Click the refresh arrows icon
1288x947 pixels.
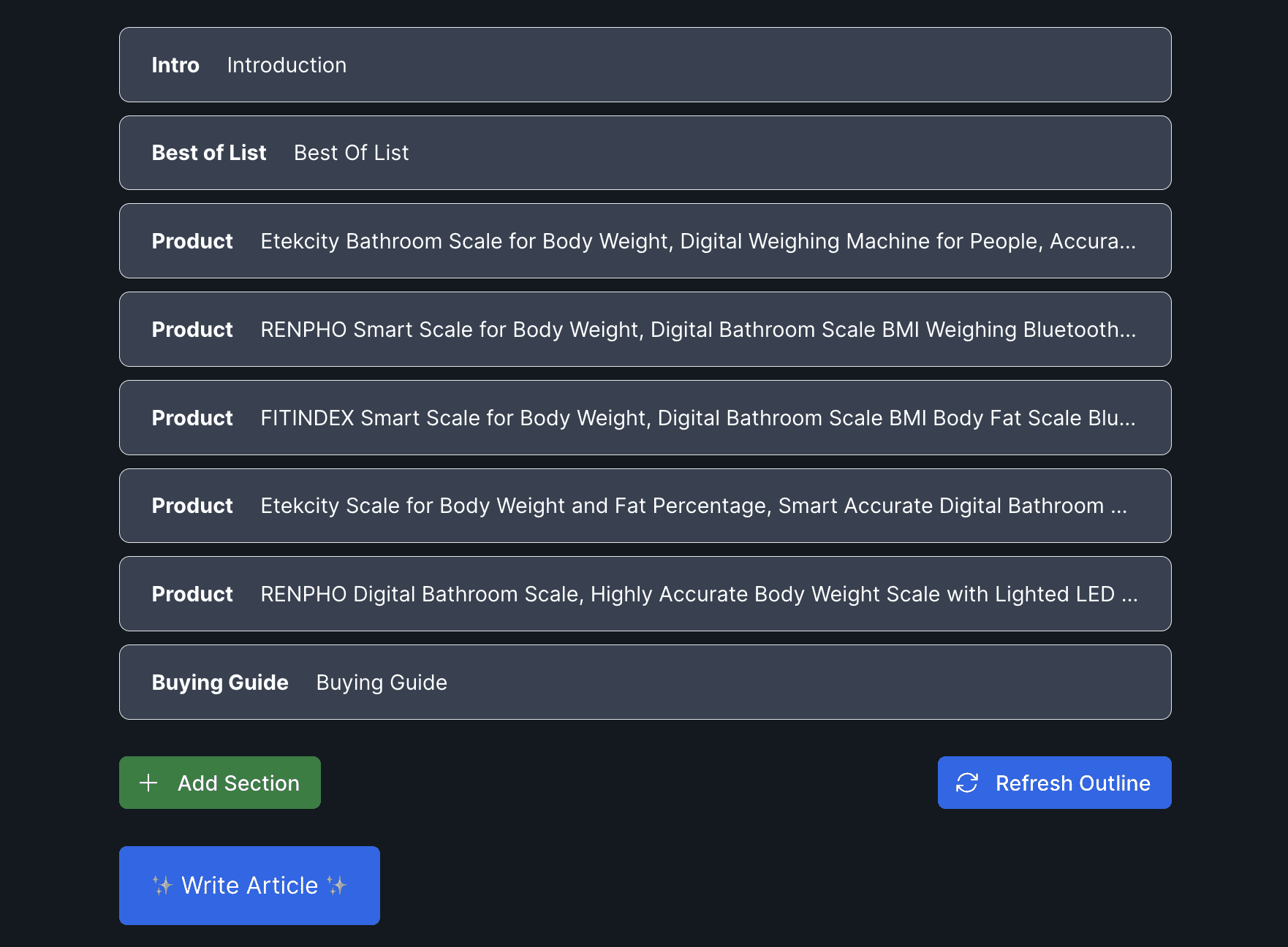coord(967,783)
